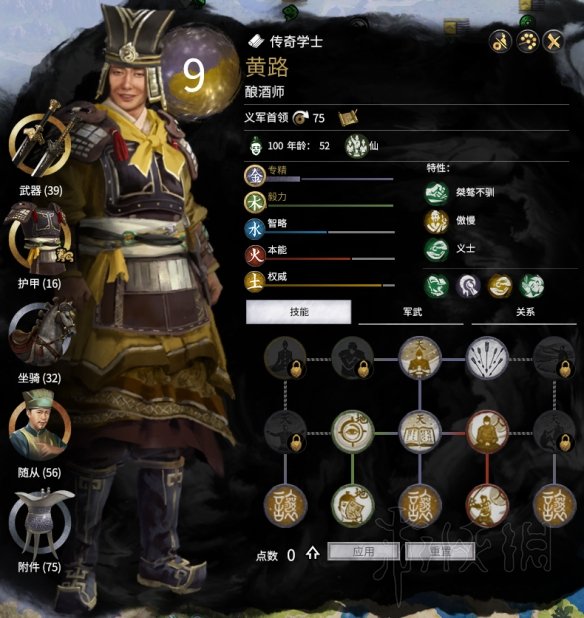Image resolution: width=584 pixels, height=618 pixels.
Task: Click the scroll icon beside loyalty 75
Action: (348, 118)
